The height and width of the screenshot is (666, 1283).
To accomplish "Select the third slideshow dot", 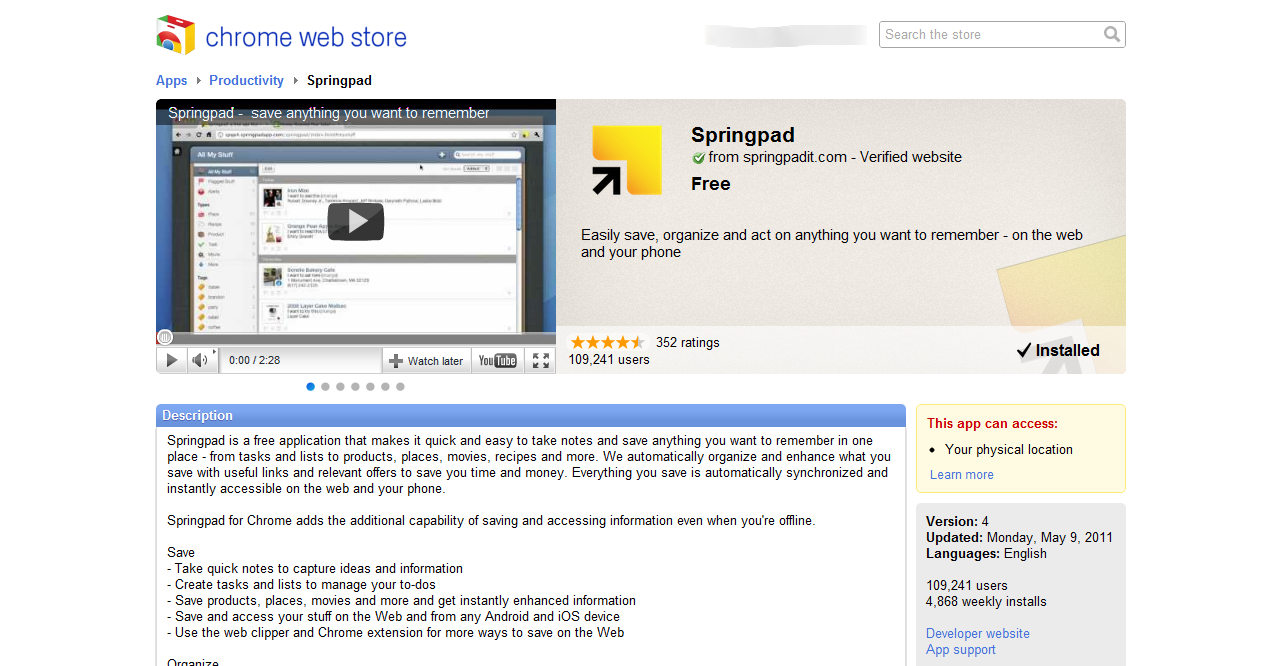I will 340,386.
